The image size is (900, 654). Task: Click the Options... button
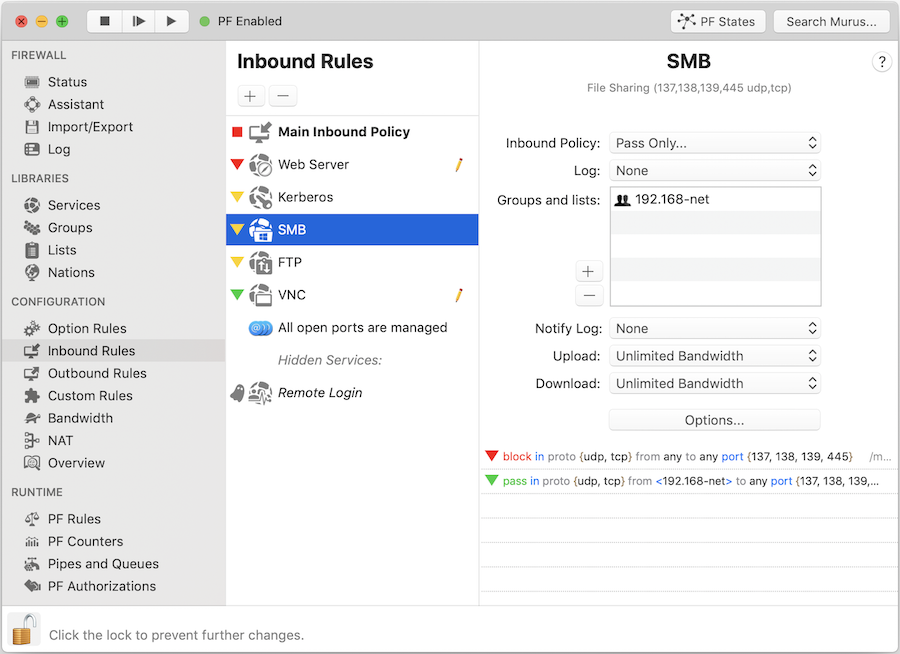[x=715, y=420]
